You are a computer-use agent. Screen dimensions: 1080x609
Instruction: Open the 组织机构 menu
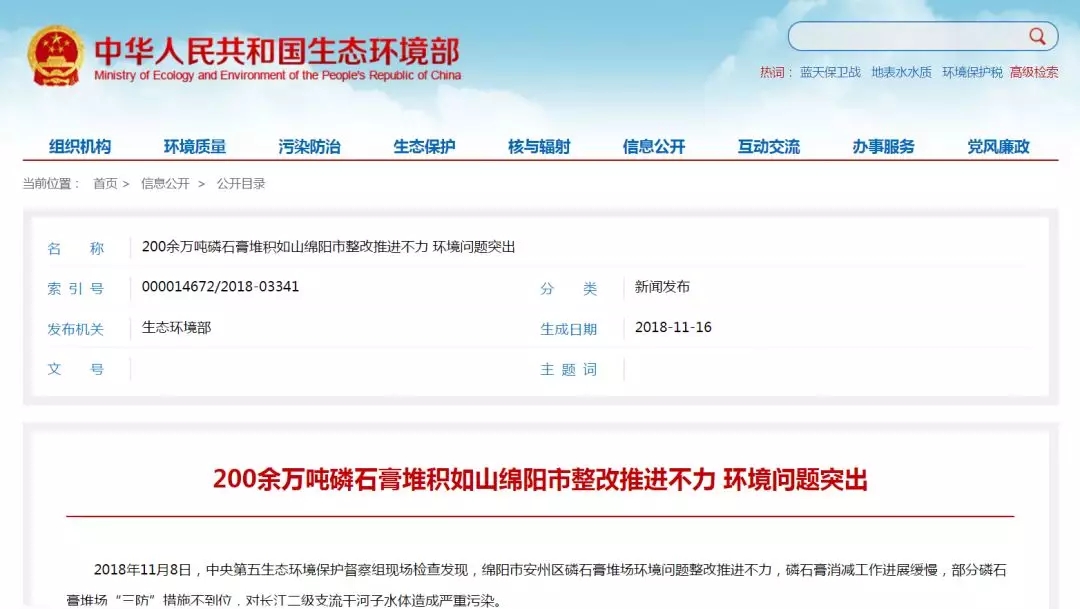tap(80, 146)
